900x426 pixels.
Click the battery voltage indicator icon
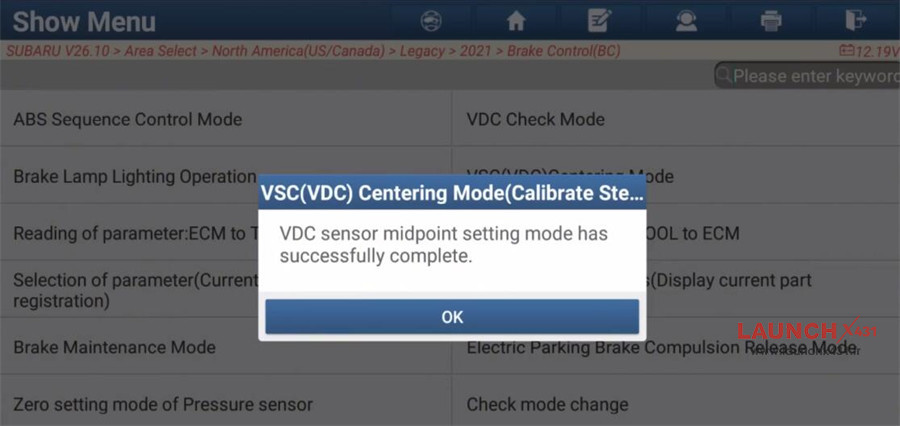click(x=847, y=50)
